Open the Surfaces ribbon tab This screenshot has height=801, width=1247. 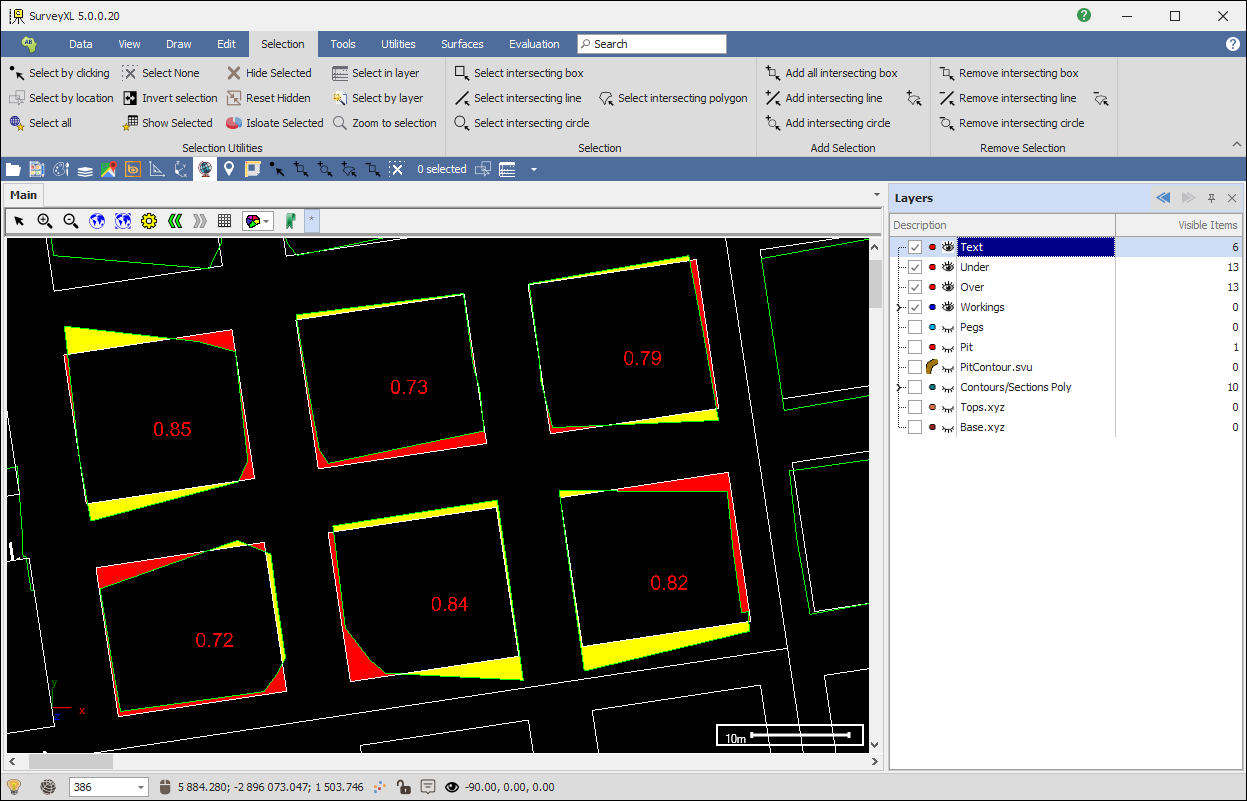tap(462, 44)
